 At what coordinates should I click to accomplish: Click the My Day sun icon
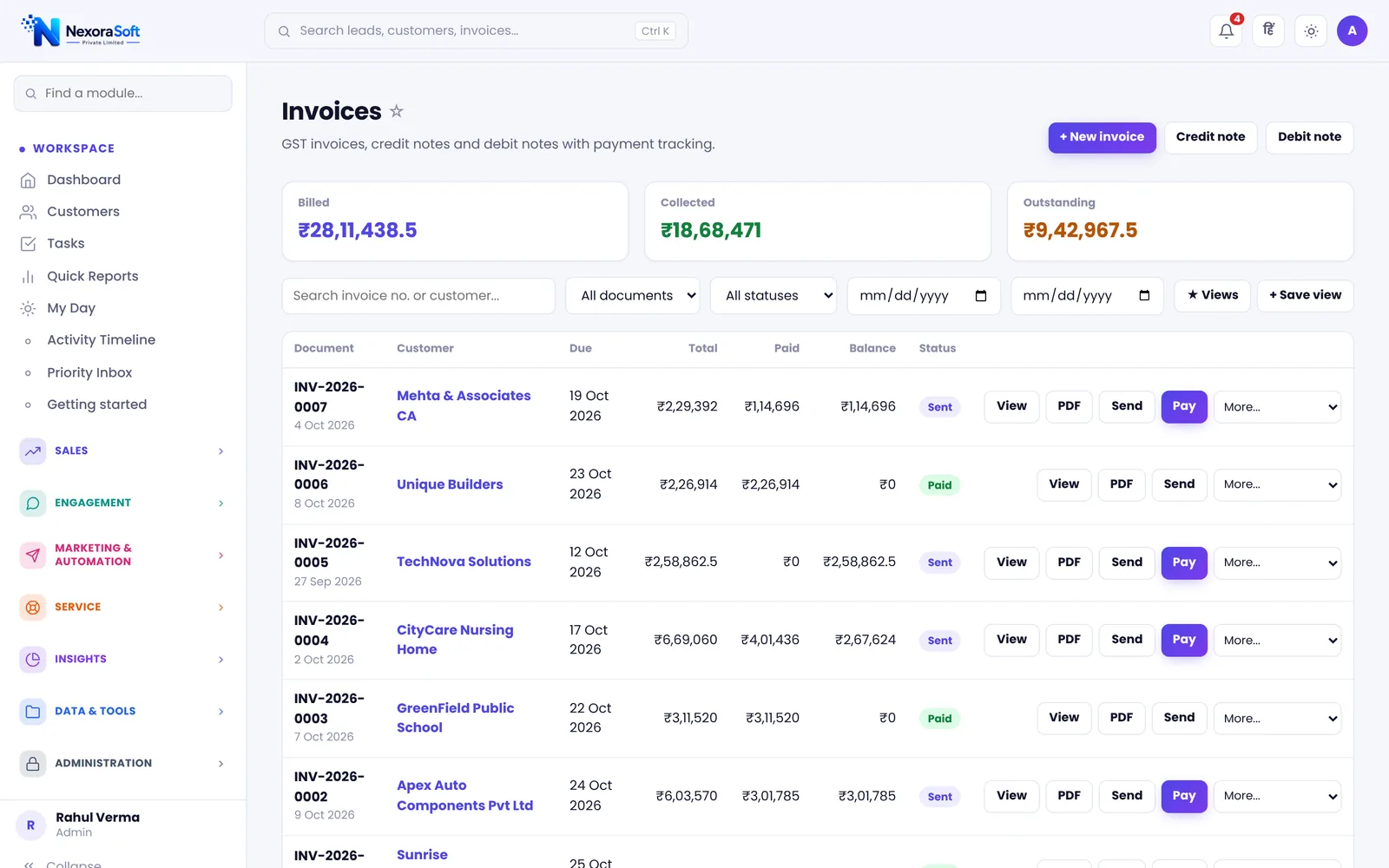coord(29,308)
